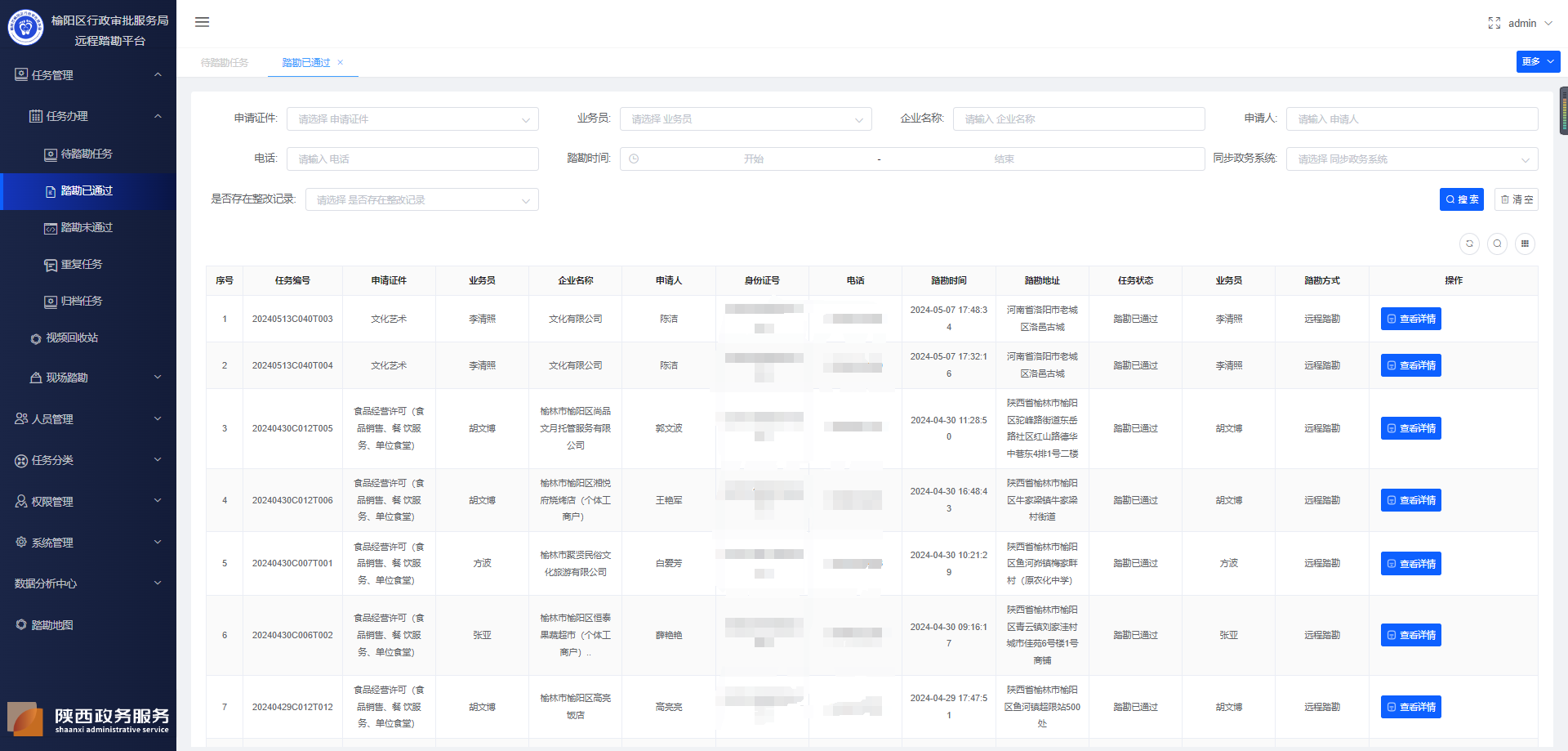Screen dimensions: 1568x751
Task: Open 踏勘已通过 in the sidebar
Action: point(88,191)
